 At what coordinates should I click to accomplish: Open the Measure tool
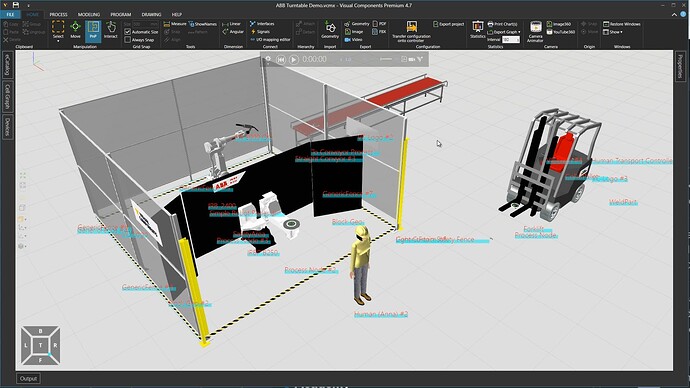(x=175, y=24)
